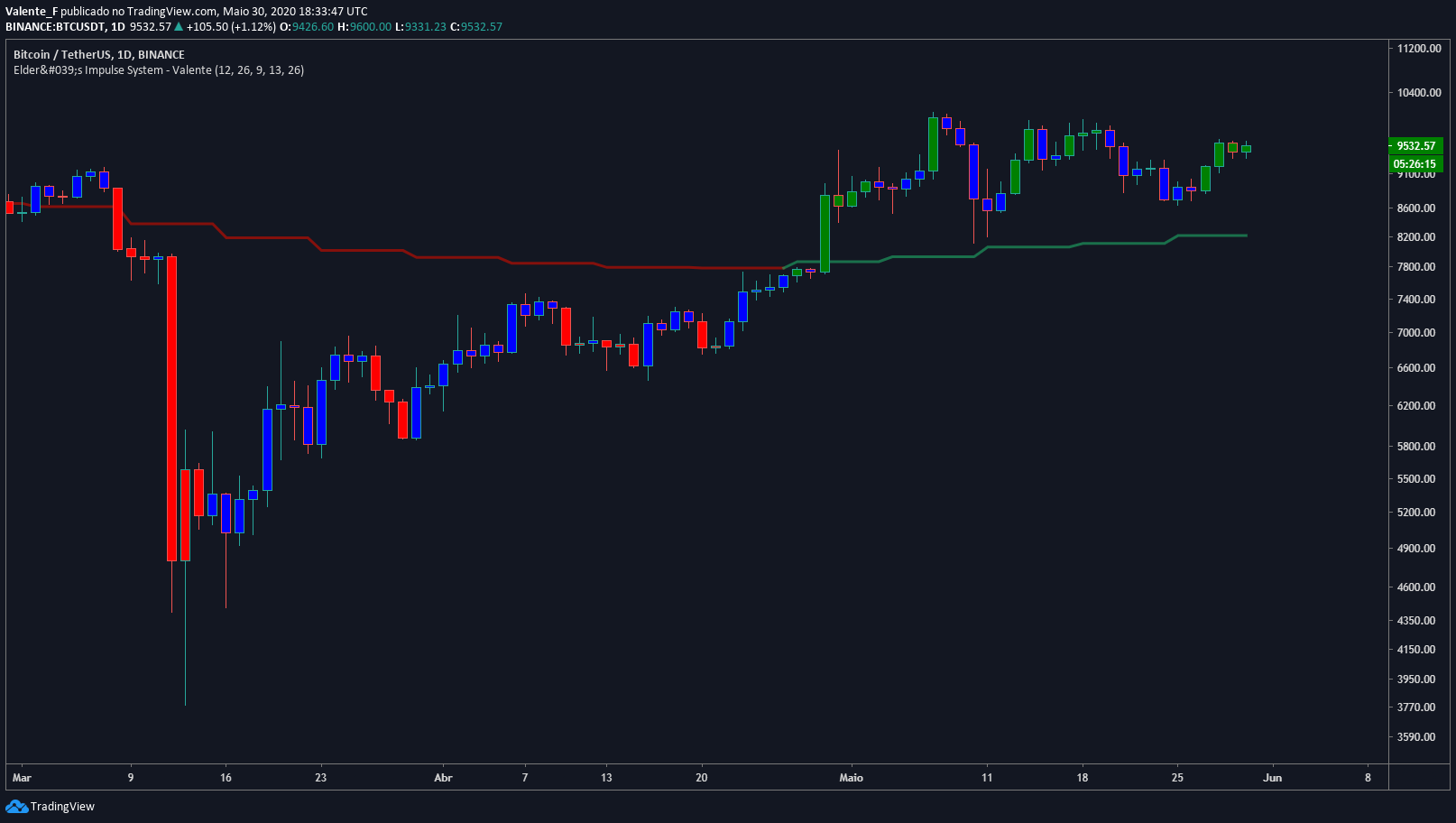This screenshot has height=823, width=1456.
Task: Click the high value H:9600.00
Action: point(365,27)
